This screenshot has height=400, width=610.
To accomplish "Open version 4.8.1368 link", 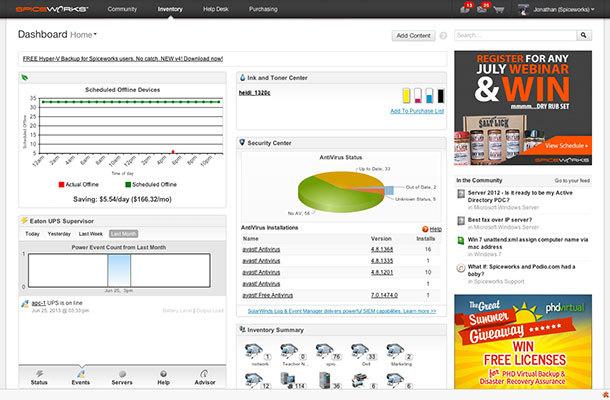I will 382,249.
